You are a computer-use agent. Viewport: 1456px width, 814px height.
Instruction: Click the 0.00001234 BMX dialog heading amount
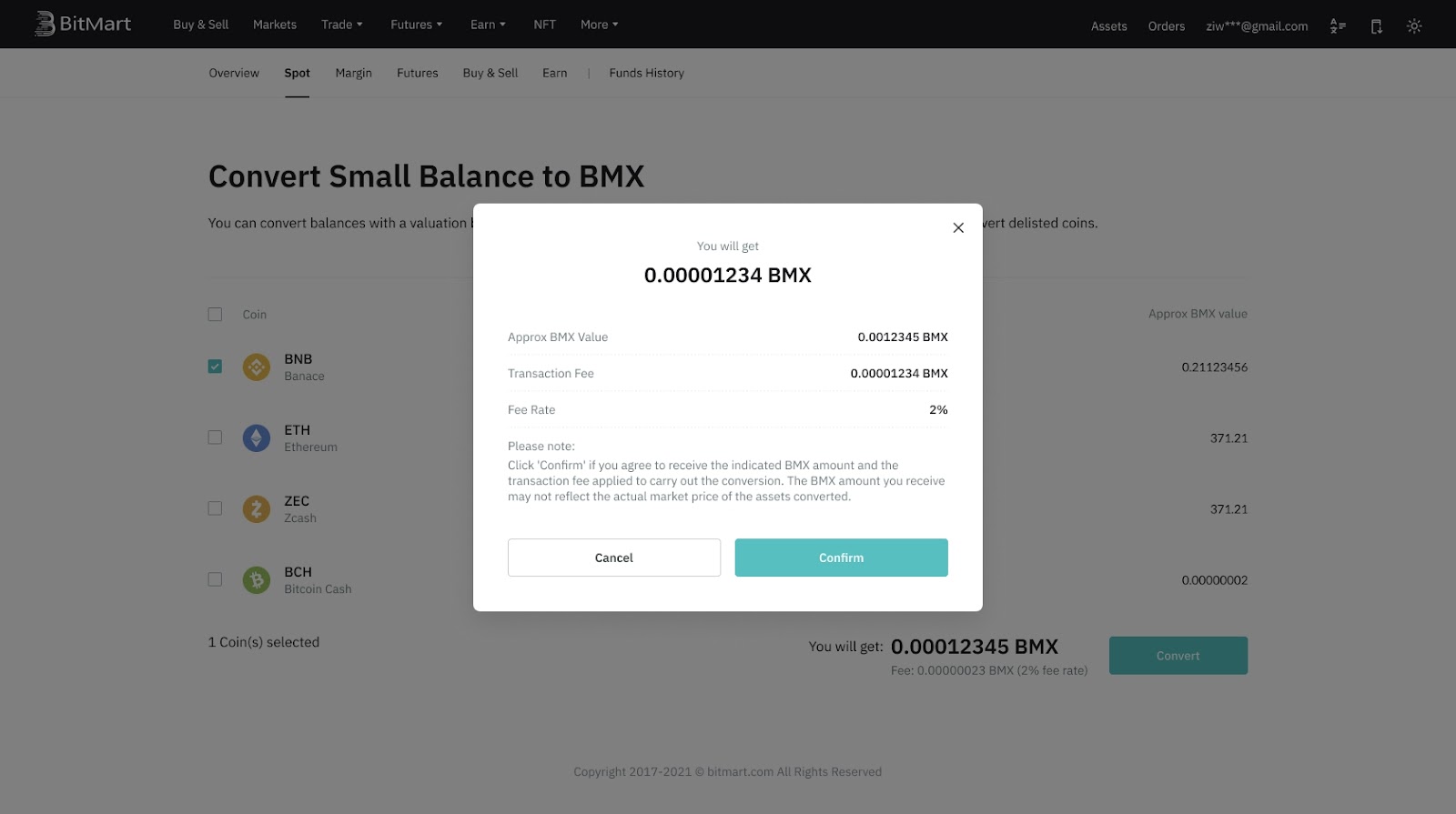pos(728,276)
